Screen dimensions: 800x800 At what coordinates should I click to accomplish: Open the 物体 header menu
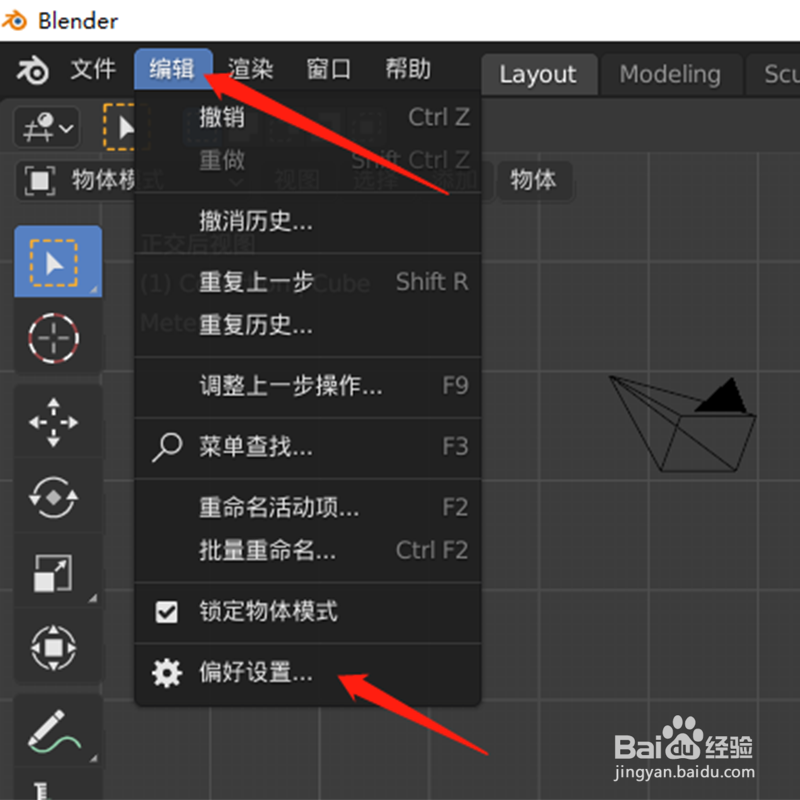tap(534, 181)
